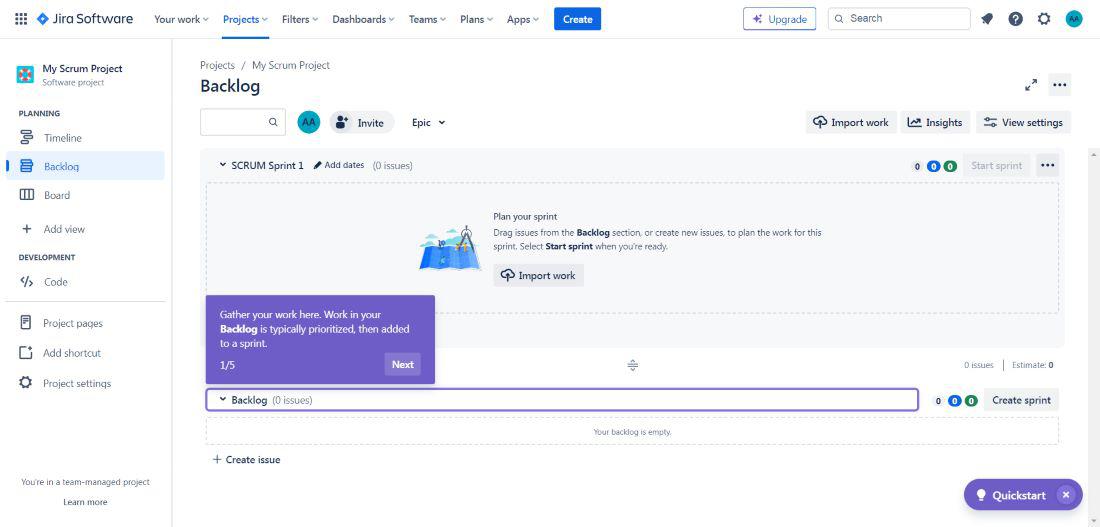Open the help question mark icon
Image resolution: width=1100 pixels, height=527 pixels.
(1015, 19)
